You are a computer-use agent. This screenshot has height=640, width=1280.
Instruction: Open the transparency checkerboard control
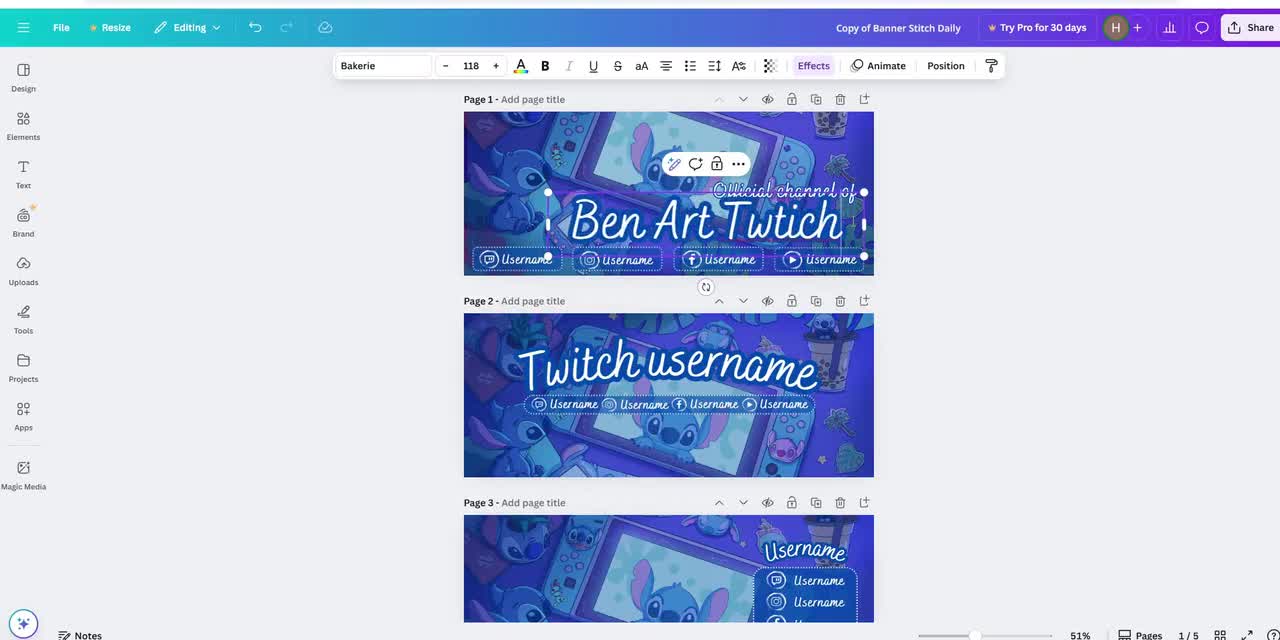pos(768,65)
